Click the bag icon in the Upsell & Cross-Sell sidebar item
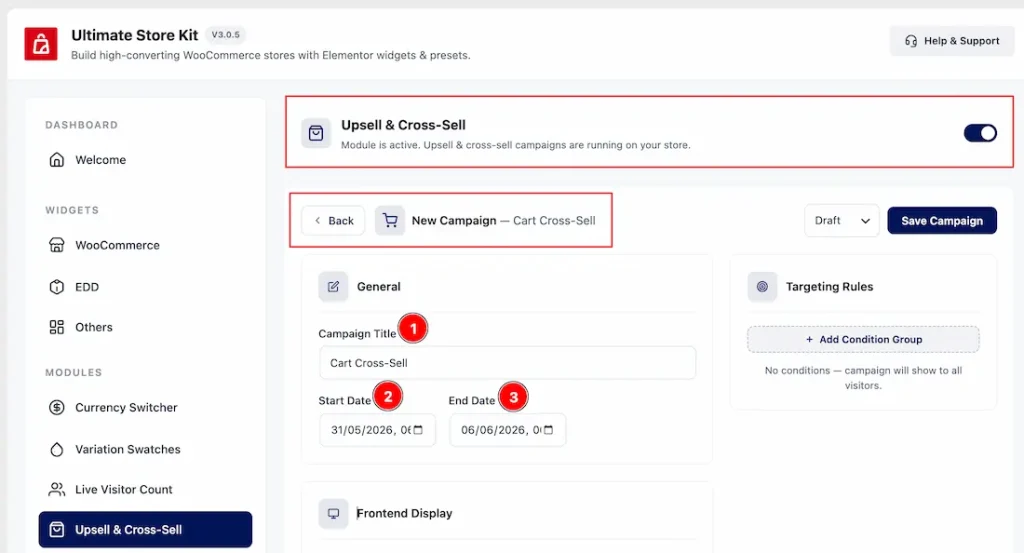This screenshot has height=553, width=1024. tap(57, 529)
